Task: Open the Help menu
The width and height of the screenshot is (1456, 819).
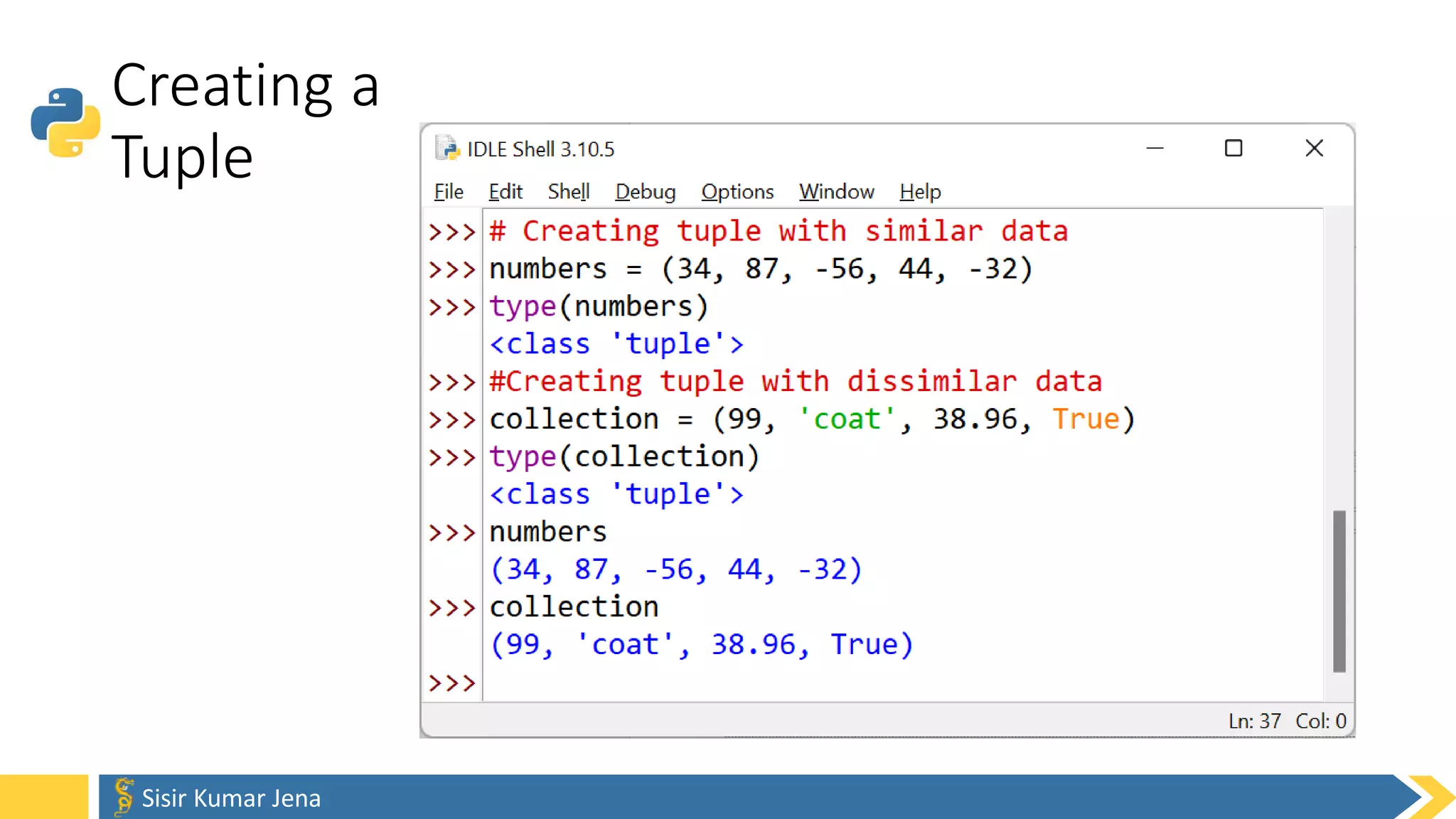Action: [x=920, y=191]
